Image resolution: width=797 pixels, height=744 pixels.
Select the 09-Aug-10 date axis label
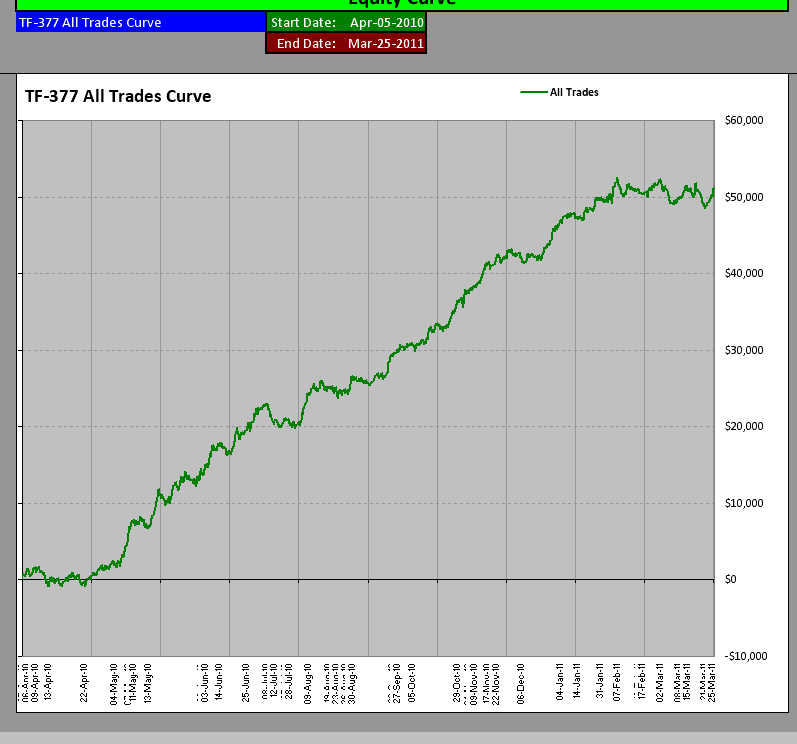click(x=308, y=684)
